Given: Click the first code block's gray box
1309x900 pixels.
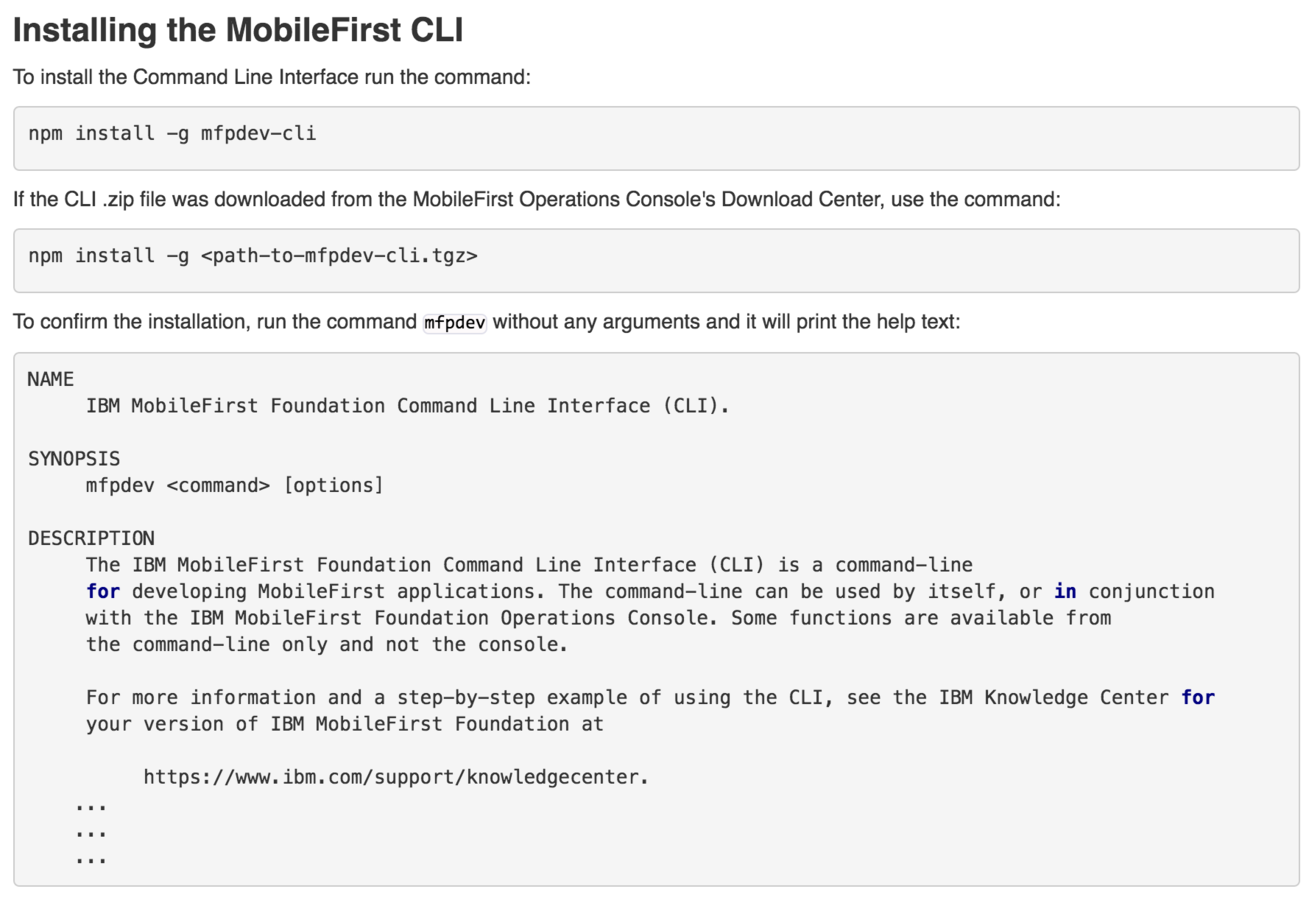Looking at the screenshot, I should 656,138.
